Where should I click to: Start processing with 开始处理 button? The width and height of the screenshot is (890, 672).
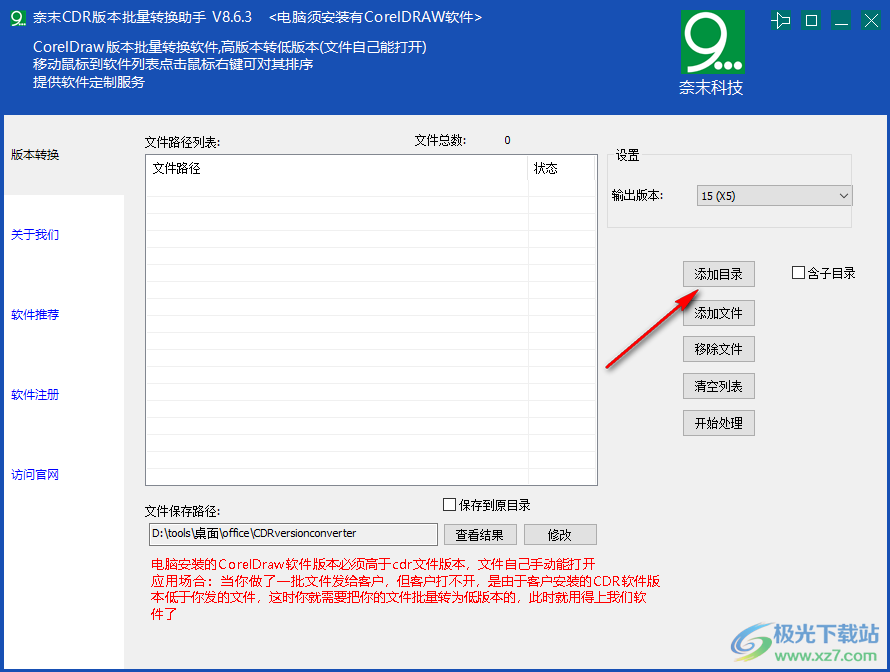(718, 422)
